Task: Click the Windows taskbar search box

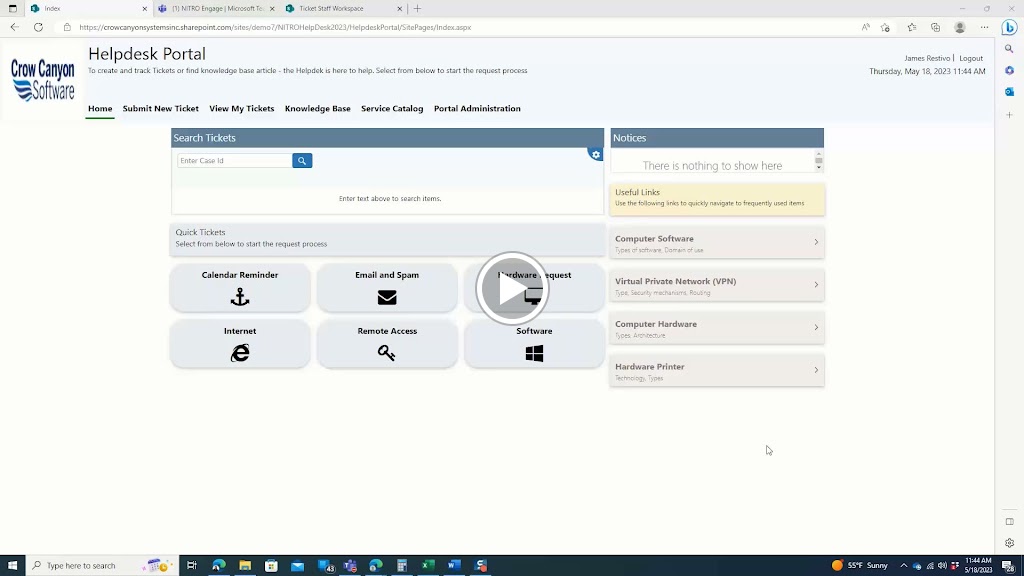Action: (x=101, y=566)
